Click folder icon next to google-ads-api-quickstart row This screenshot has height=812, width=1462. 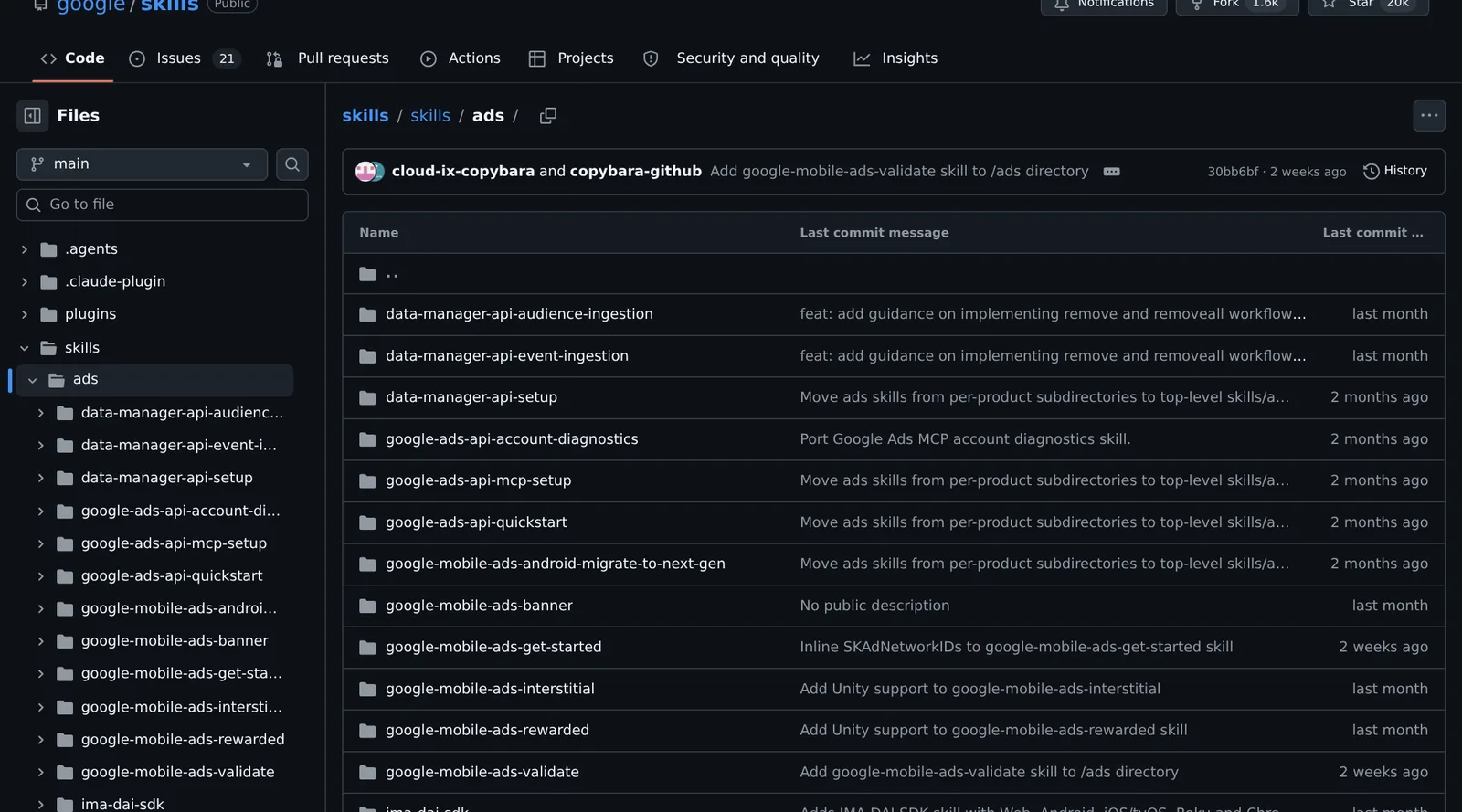click(367, 522)
